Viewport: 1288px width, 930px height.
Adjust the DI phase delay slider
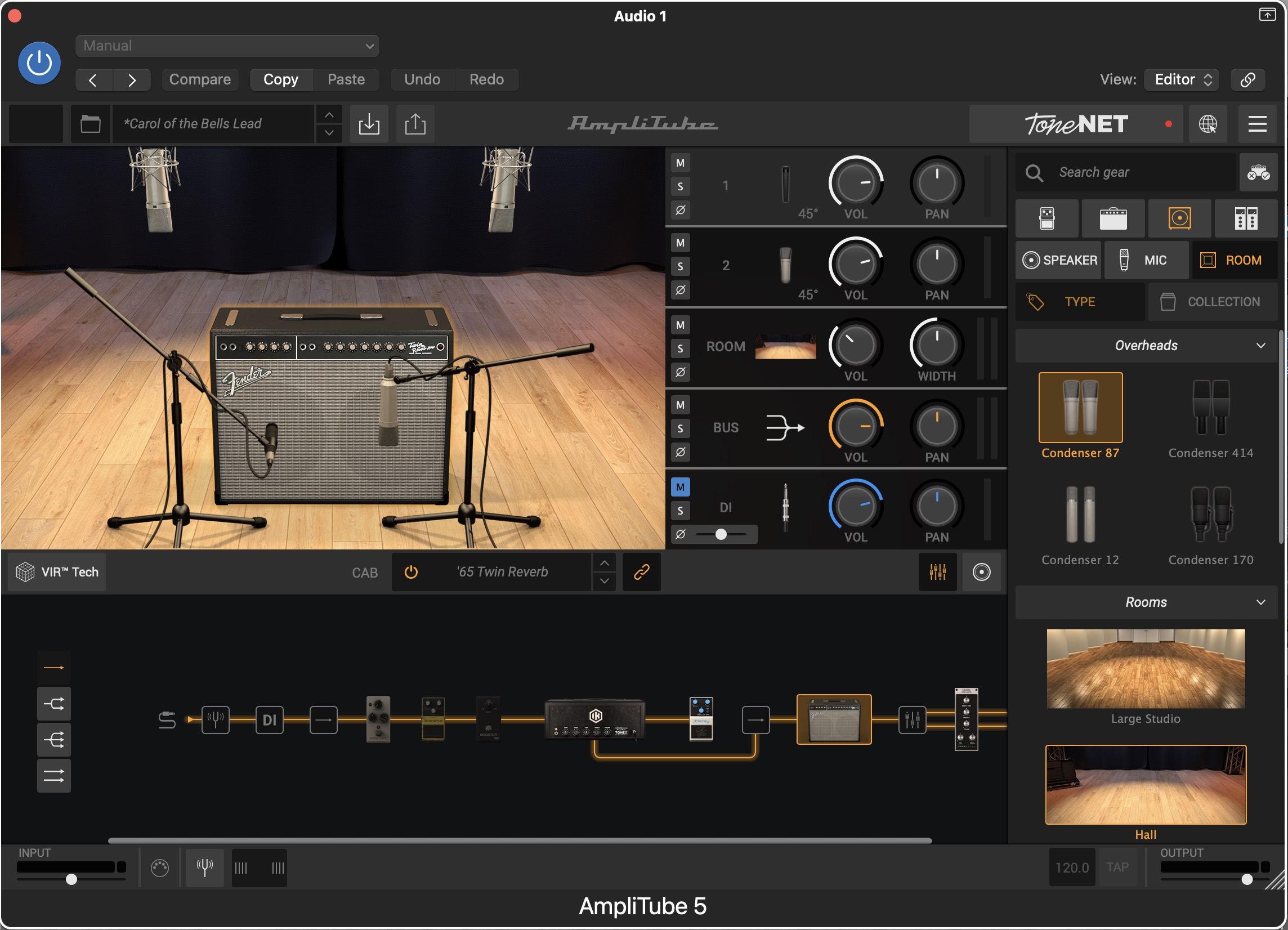pos(721,534)
